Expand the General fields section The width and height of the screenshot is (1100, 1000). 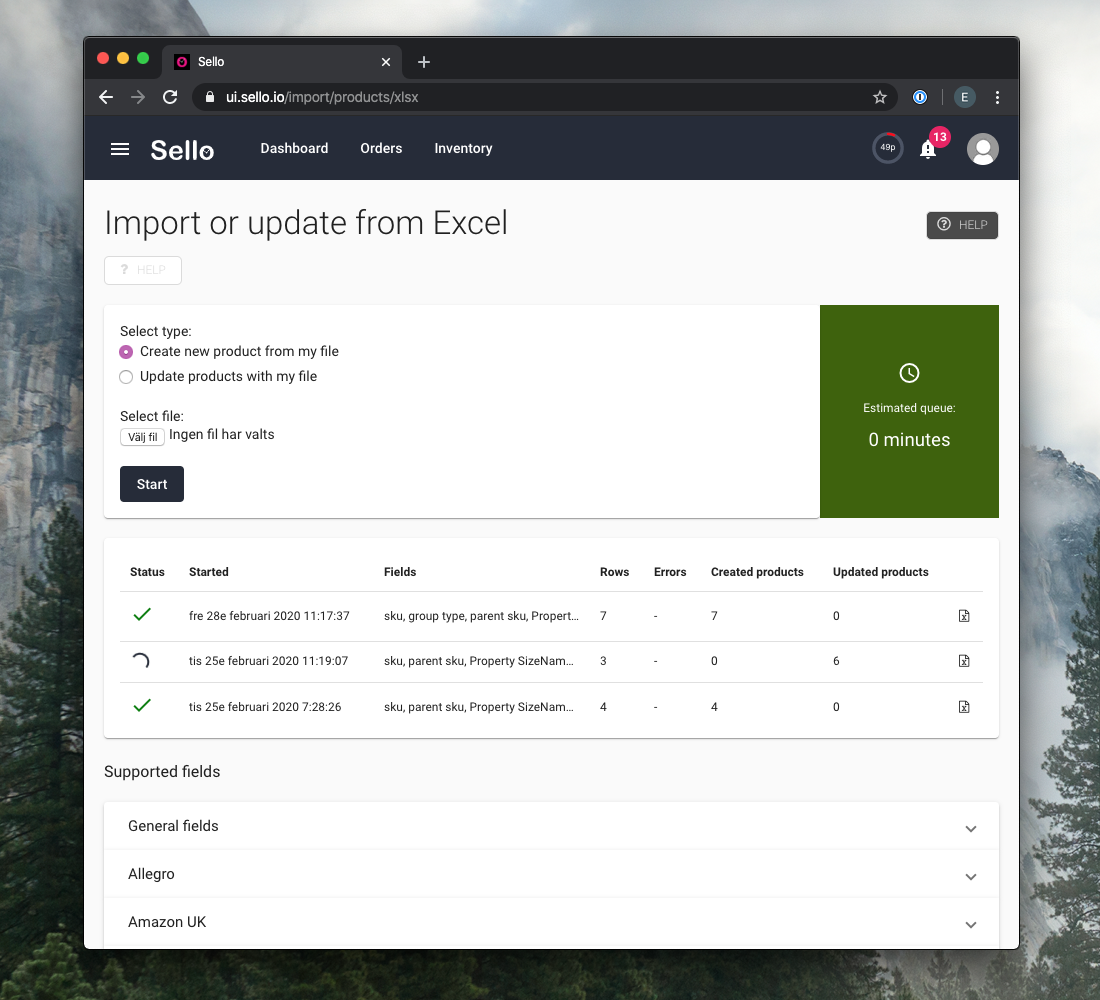[x=551, y=826]
